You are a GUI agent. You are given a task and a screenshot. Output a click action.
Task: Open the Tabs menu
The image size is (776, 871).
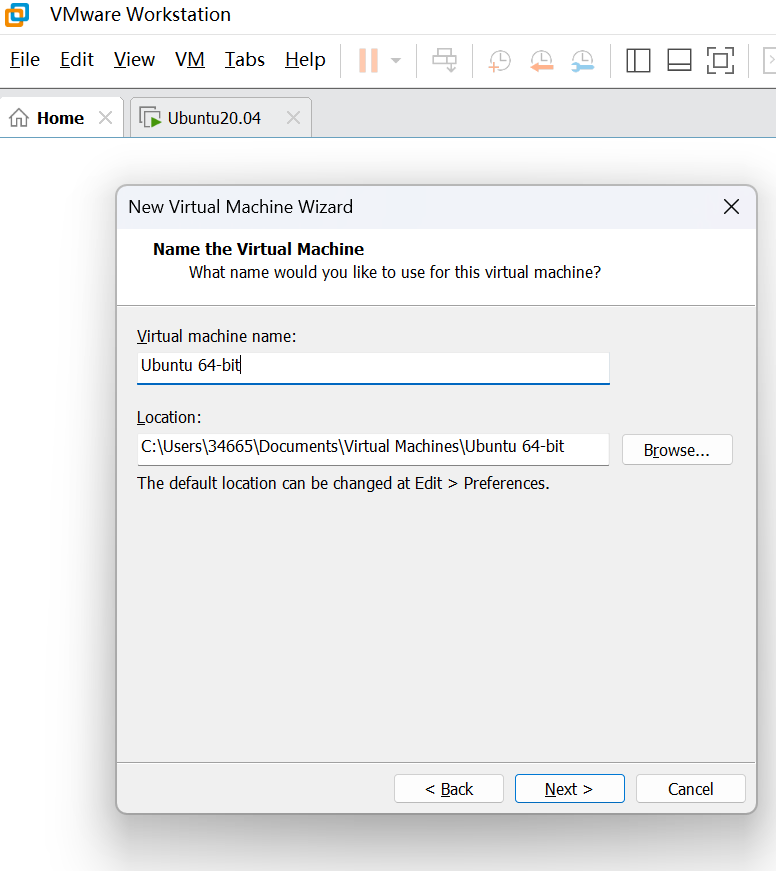coord(244,60)
